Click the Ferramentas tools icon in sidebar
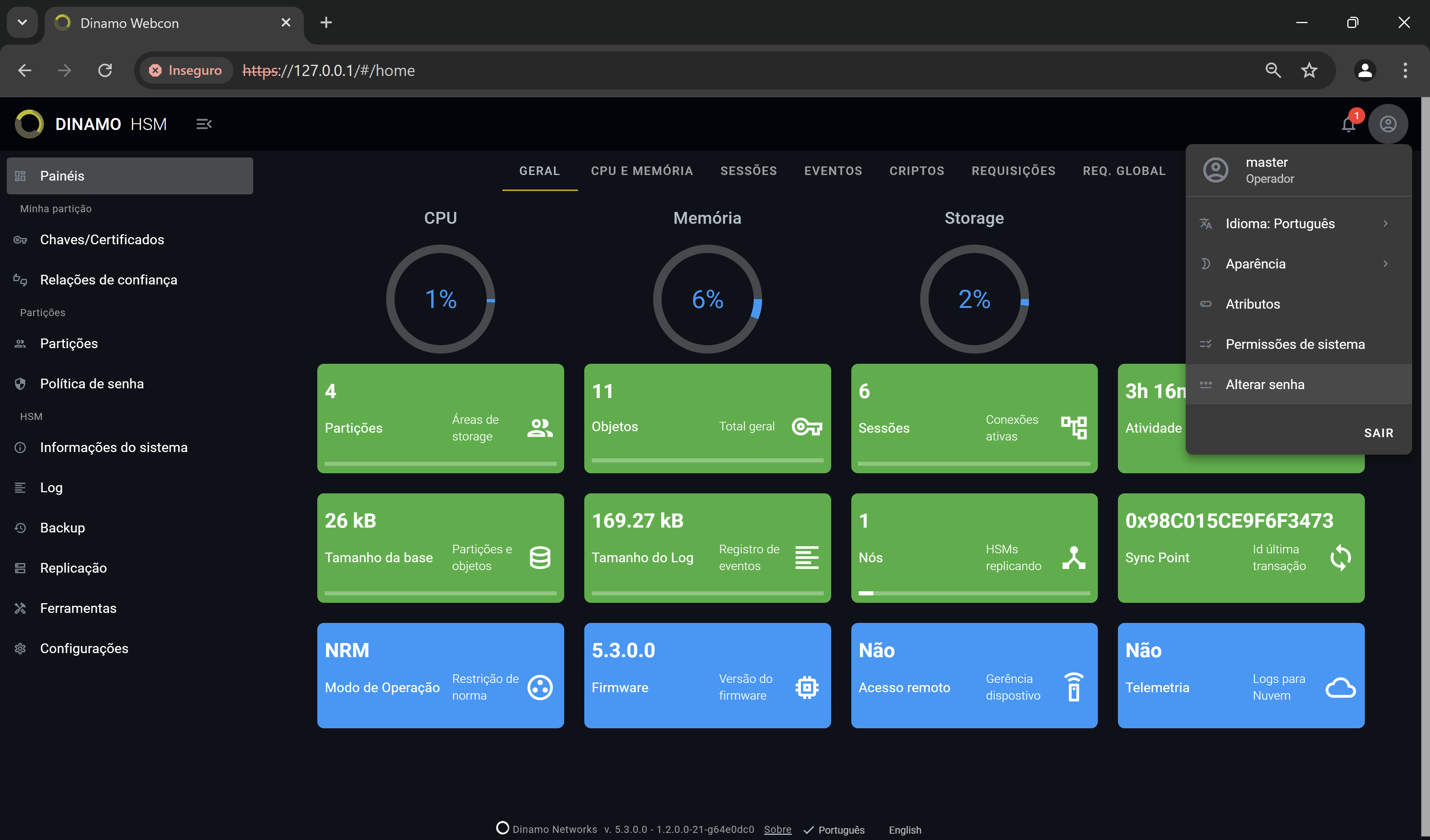1430x840 pixels. 20,608
